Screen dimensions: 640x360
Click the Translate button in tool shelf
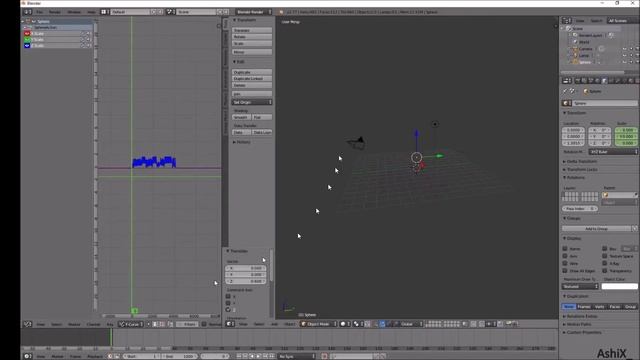click(x=252, y=30)
